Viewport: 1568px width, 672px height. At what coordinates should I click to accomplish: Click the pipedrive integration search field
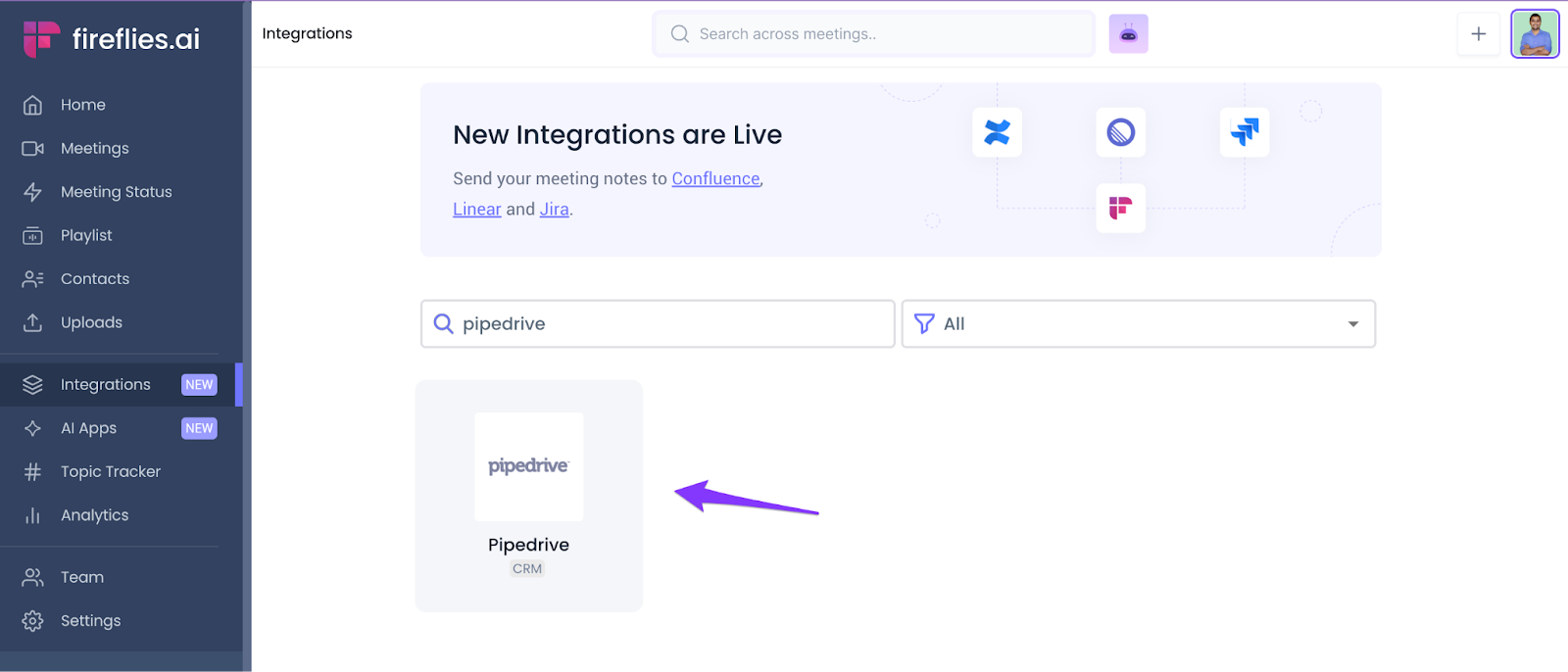coord(658,324)
